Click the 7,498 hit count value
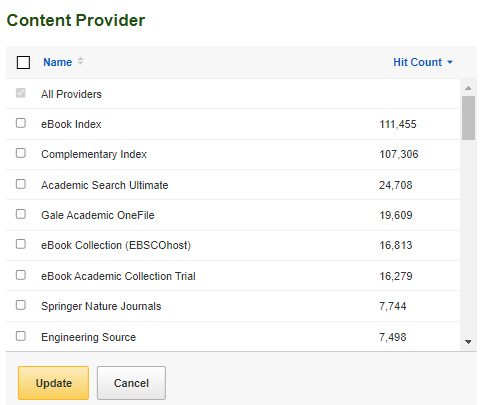 coord(393,337)
